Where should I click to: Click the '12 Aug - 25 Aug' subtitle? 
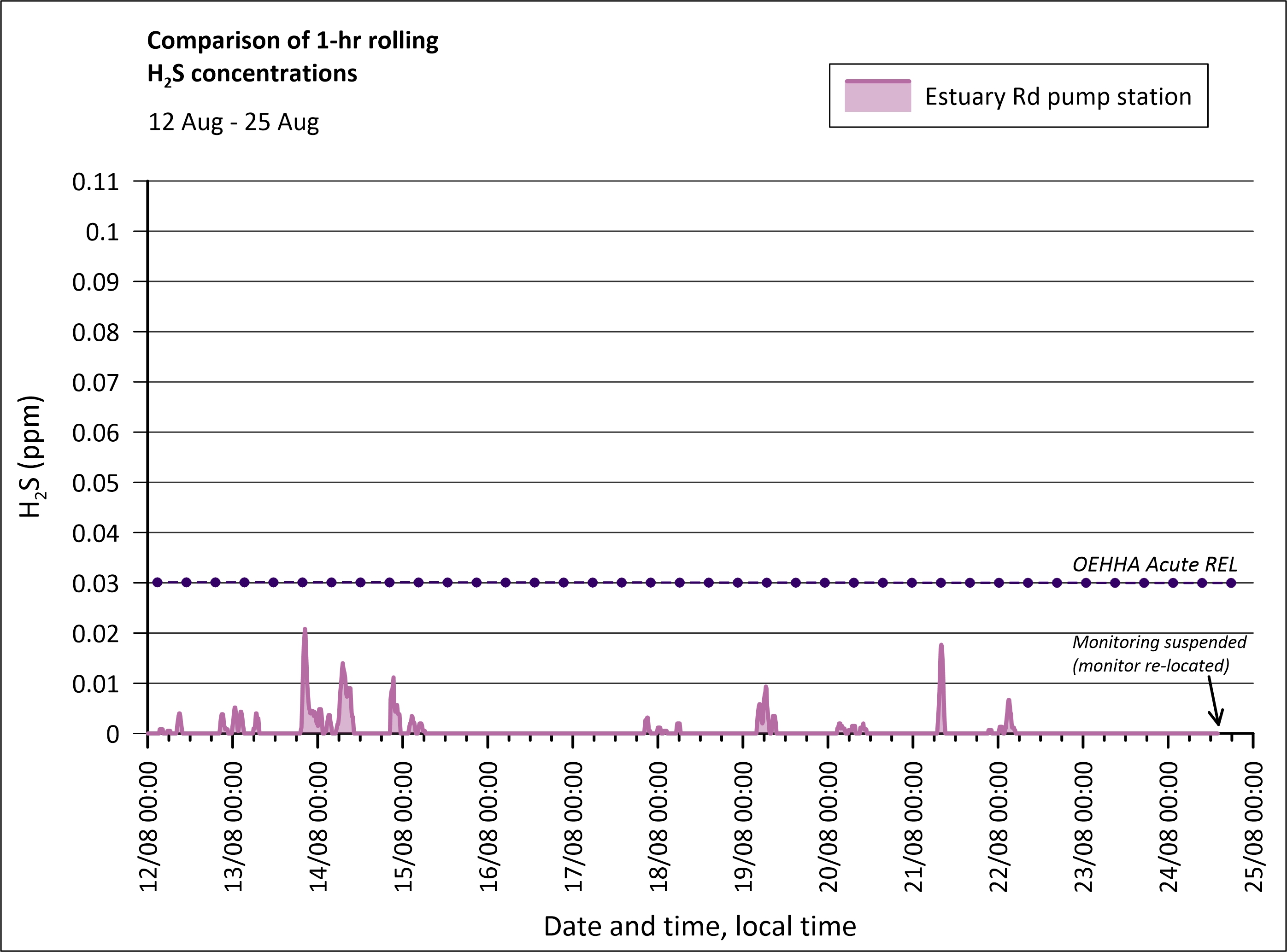pos(234,122)
